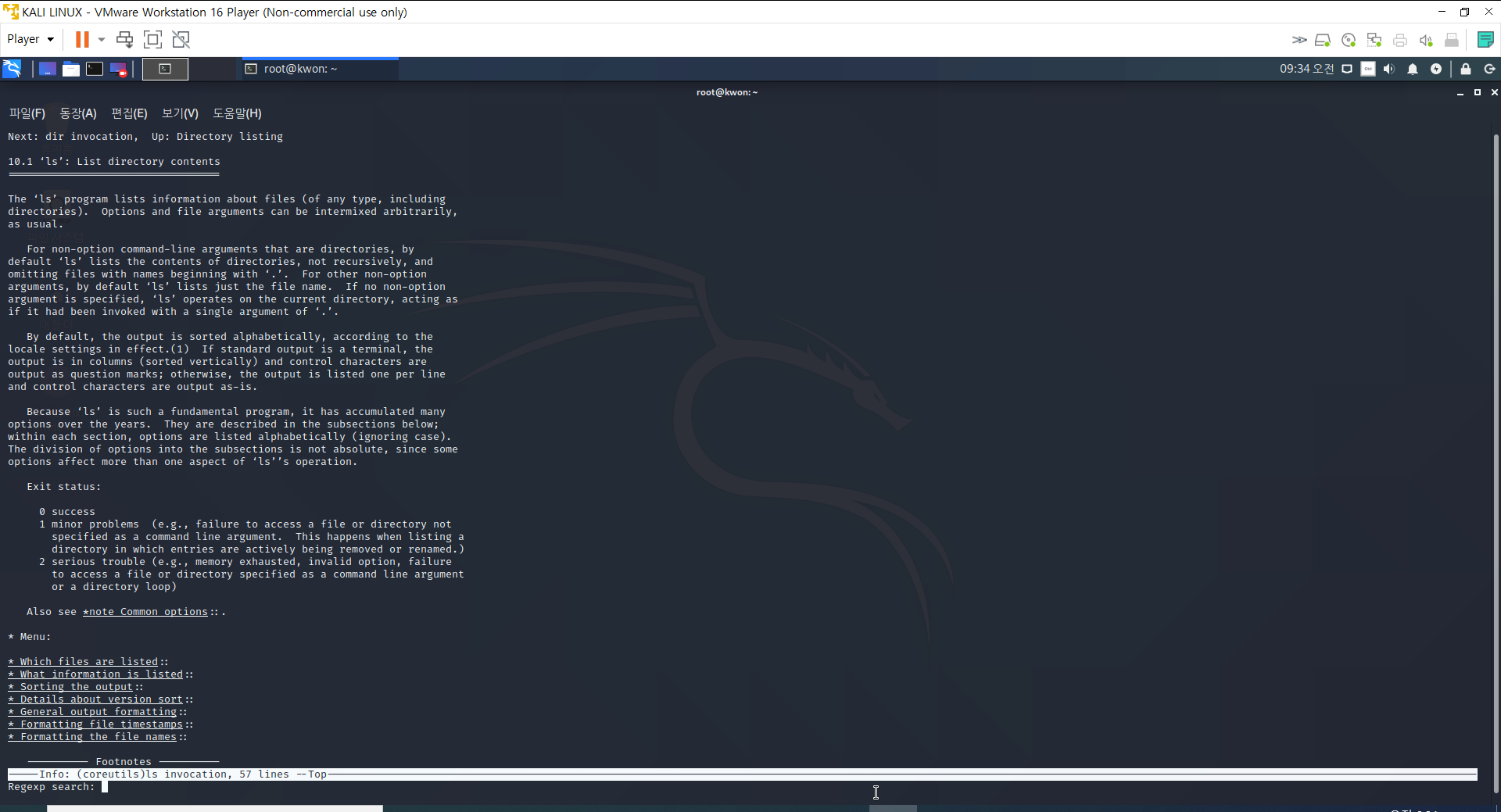The width and height of the screenshot is (1501, 812).
Task: Click the sound card device icon
Action: pos(1426,40)
